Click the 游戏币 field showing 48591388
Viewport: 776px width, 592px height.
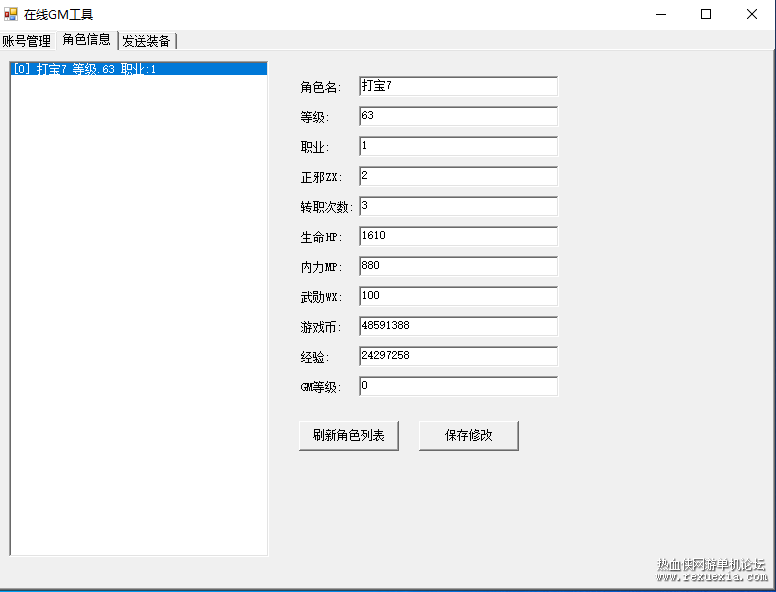(x=458, y=326)
